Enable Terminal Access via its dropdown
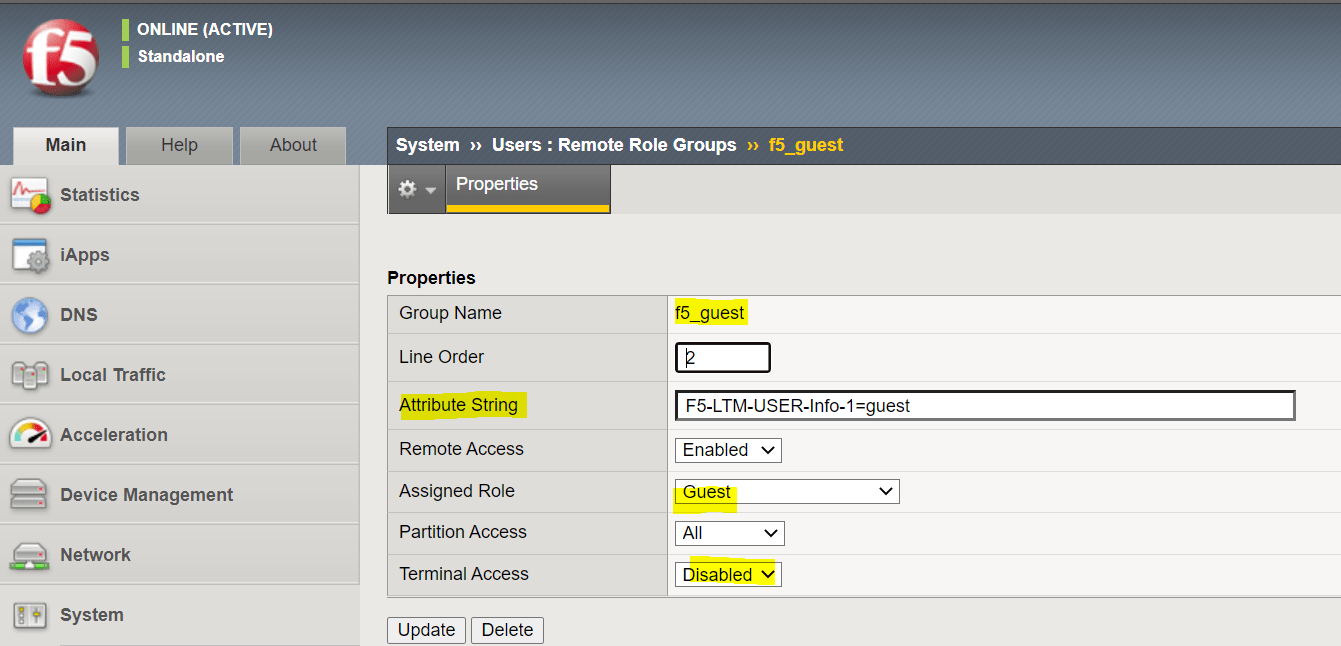 click(727, 574)
